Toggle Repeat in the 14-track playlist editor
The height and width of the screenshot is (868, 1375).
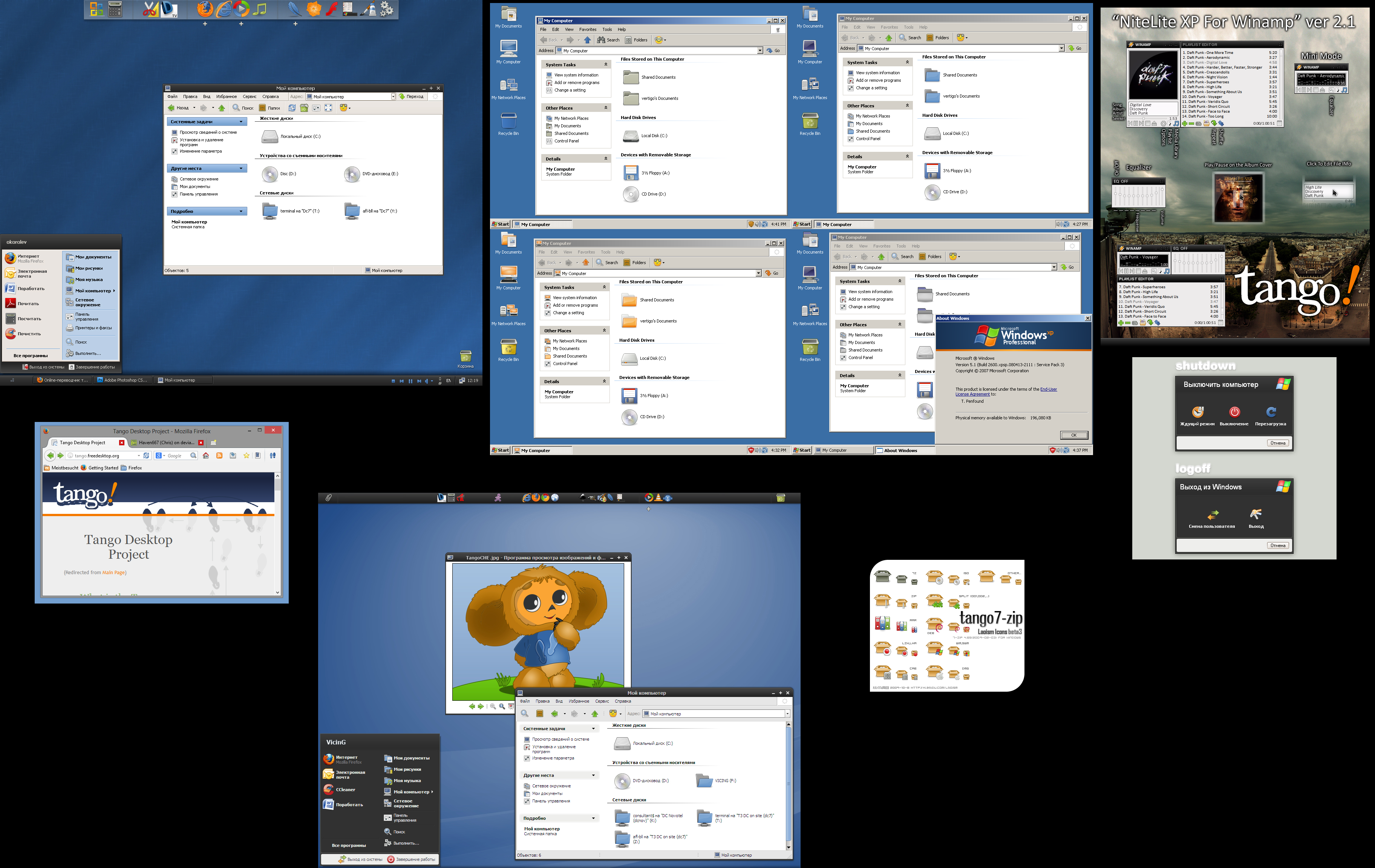click(x=1214, y=124)
